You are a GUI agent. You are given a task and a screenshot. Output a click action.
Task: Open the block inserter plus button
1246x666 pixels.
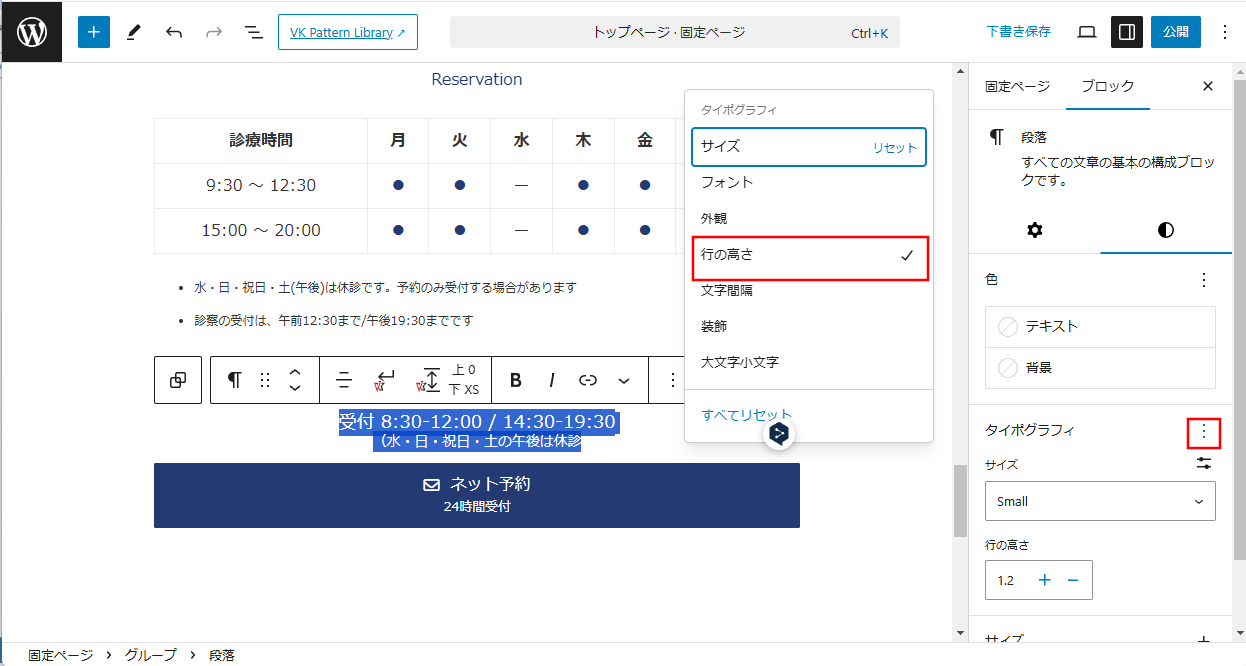[94, 32]
